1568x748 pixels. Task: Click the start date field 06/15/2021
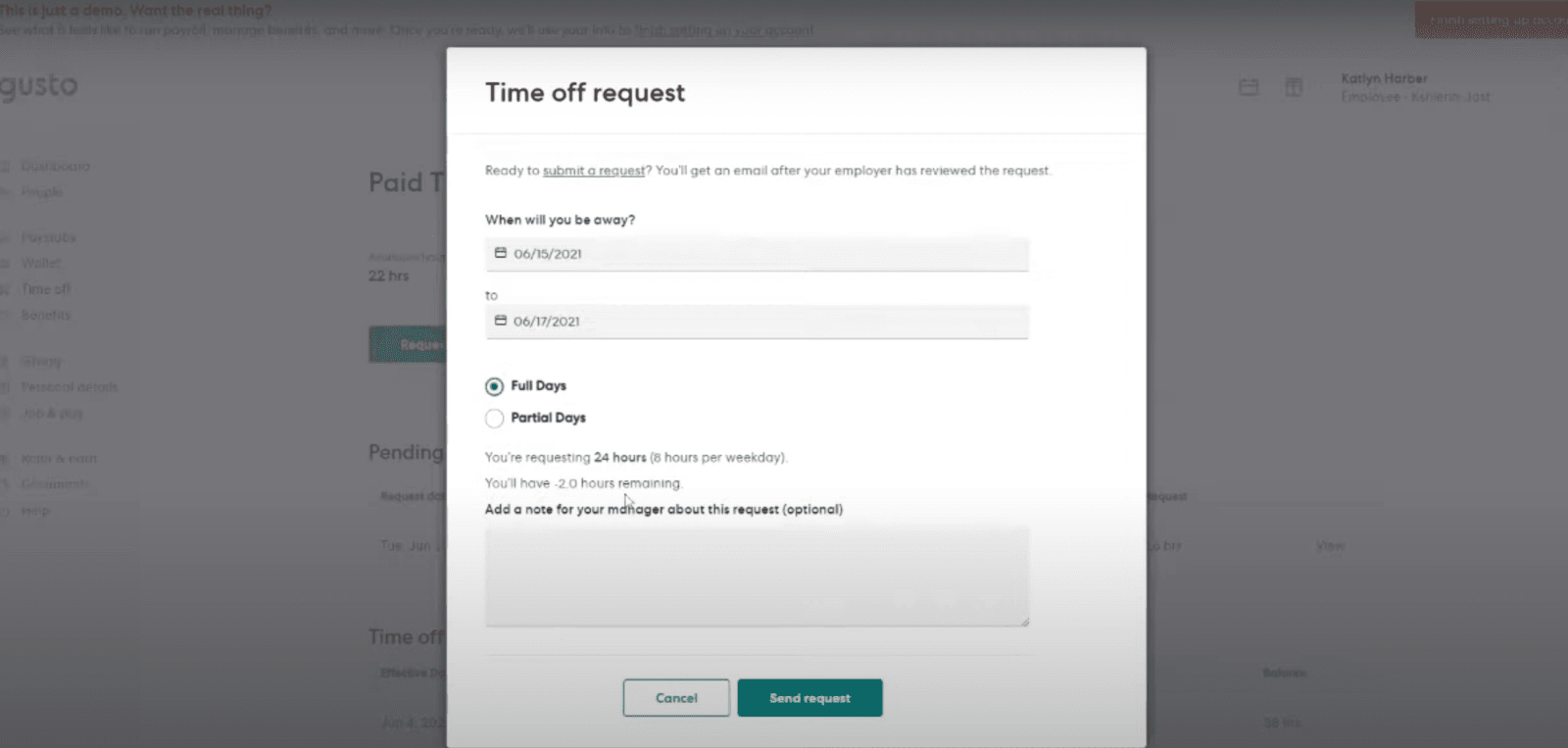[x=757, y=254]
